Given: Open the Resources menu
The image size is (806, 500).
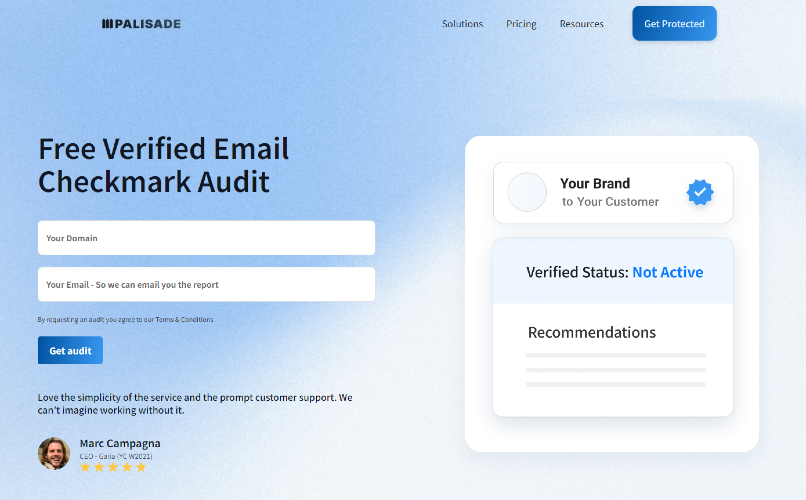Looking at the screenshot, I should tap(581, 24).
